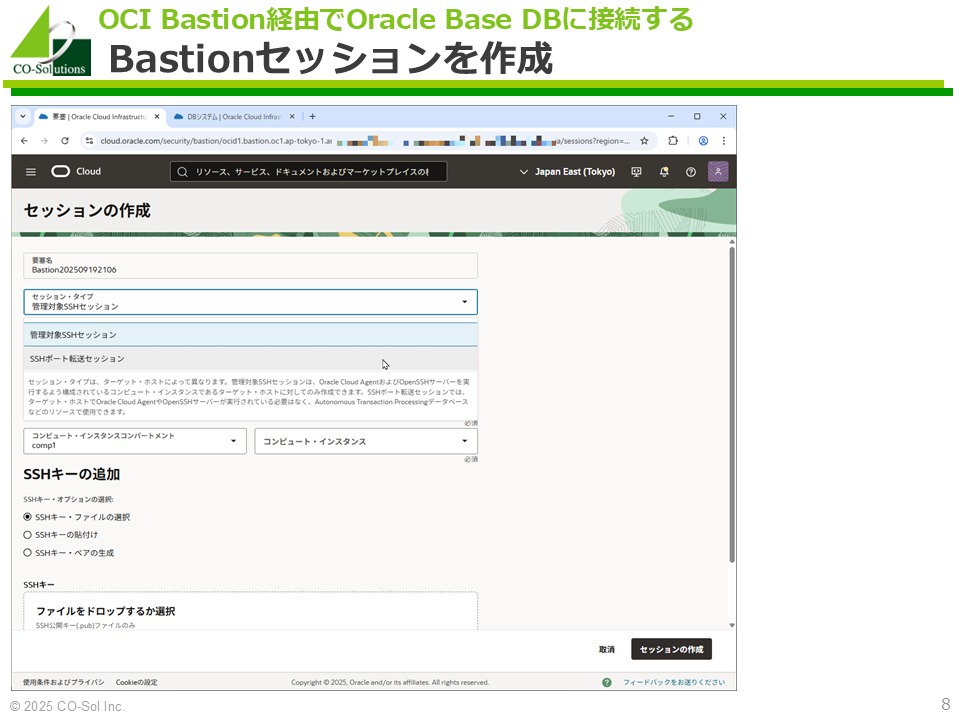Open 使用条件およびプライバシ link

[x=64, y=682]
